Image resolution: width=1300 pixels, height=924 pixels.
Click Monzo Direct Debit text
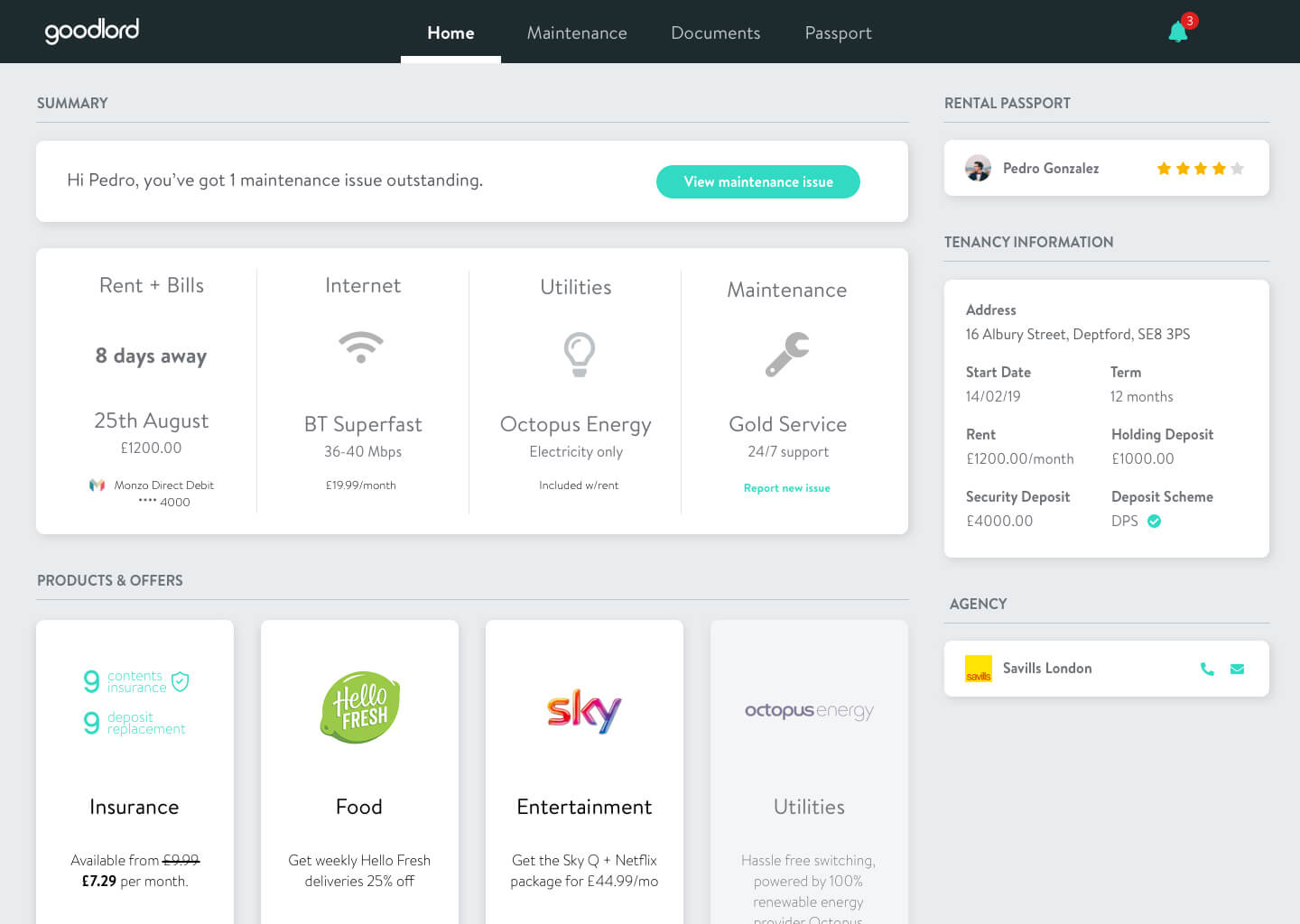pos(163,485)
